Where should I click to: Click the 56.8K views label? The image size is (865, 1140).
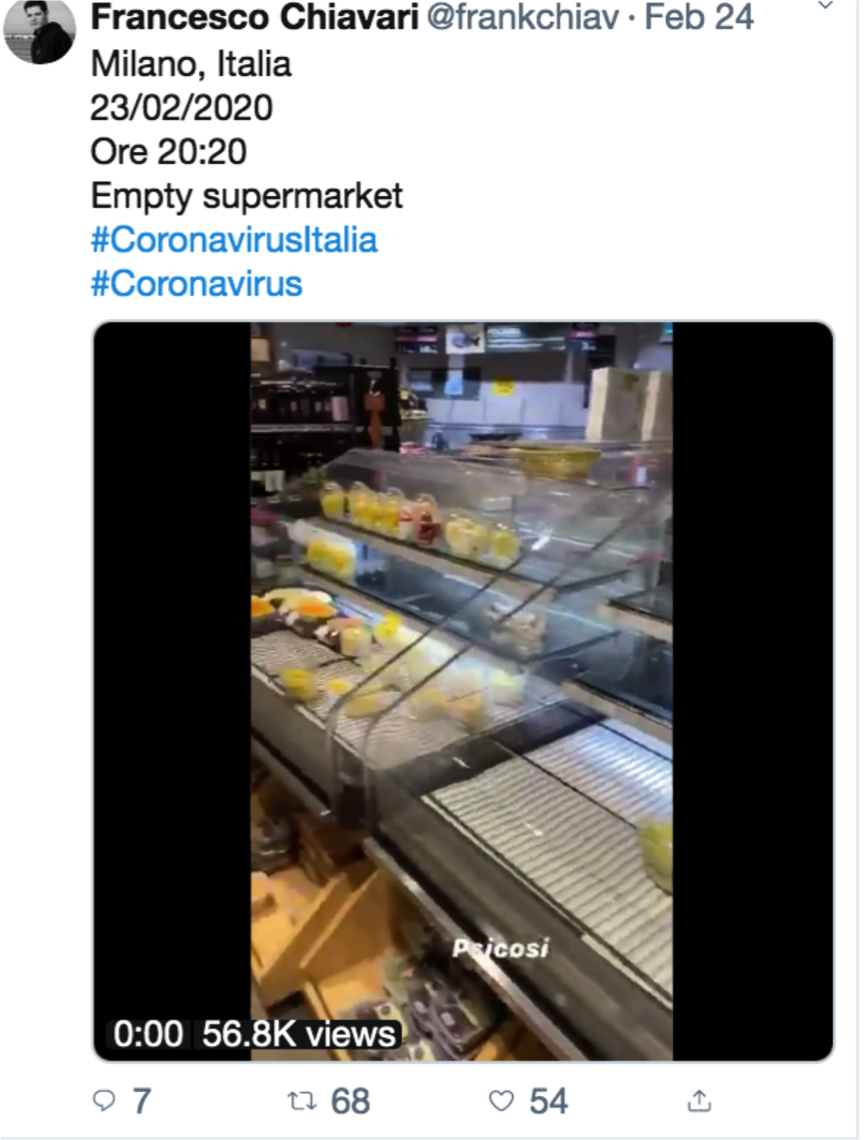tap(299, 1034)
